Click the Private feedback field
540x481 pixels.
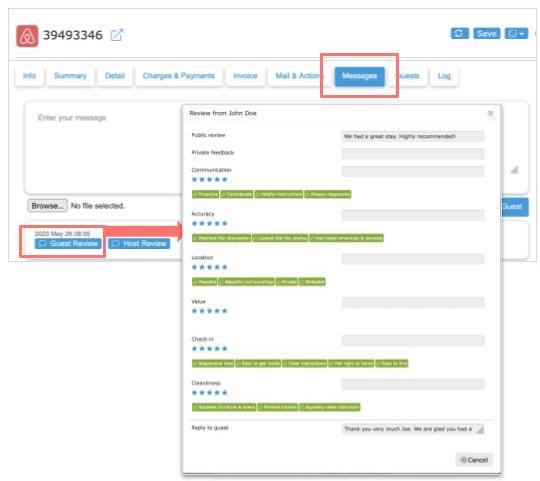point(413,154)
